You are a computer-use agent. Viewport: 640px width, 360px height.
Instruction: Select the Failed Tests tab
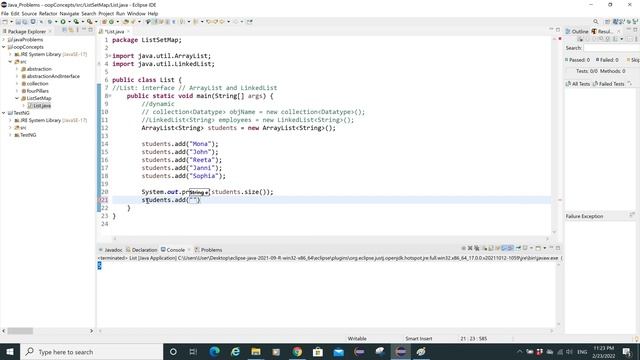point(609,84)
